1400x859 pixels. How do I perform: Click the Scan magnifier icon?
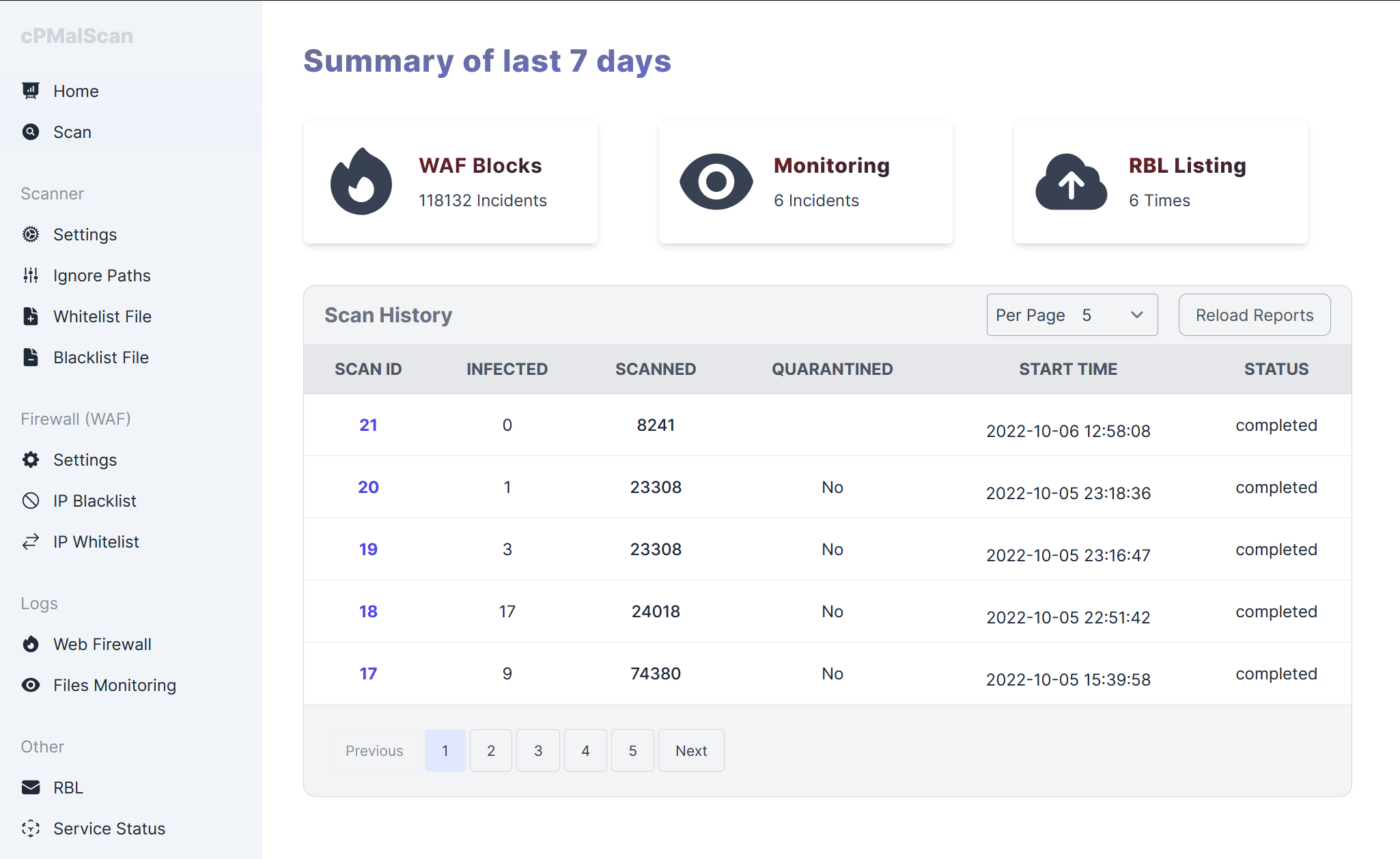coord(31,132)
